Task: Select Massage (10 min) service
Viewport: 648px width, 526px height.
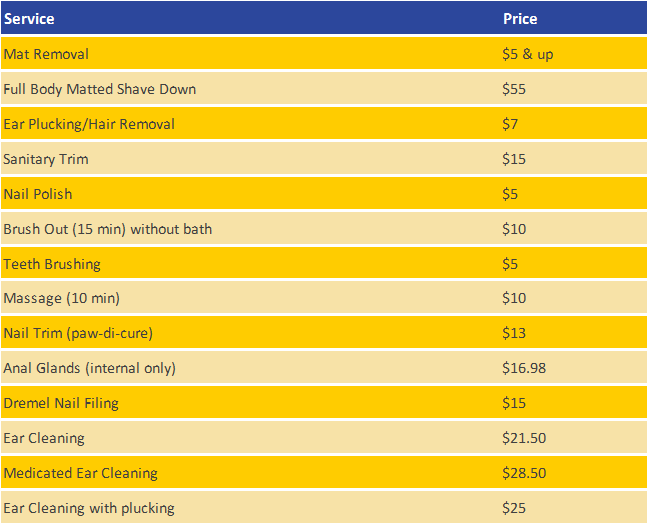Action: click(x=62, y=298)
